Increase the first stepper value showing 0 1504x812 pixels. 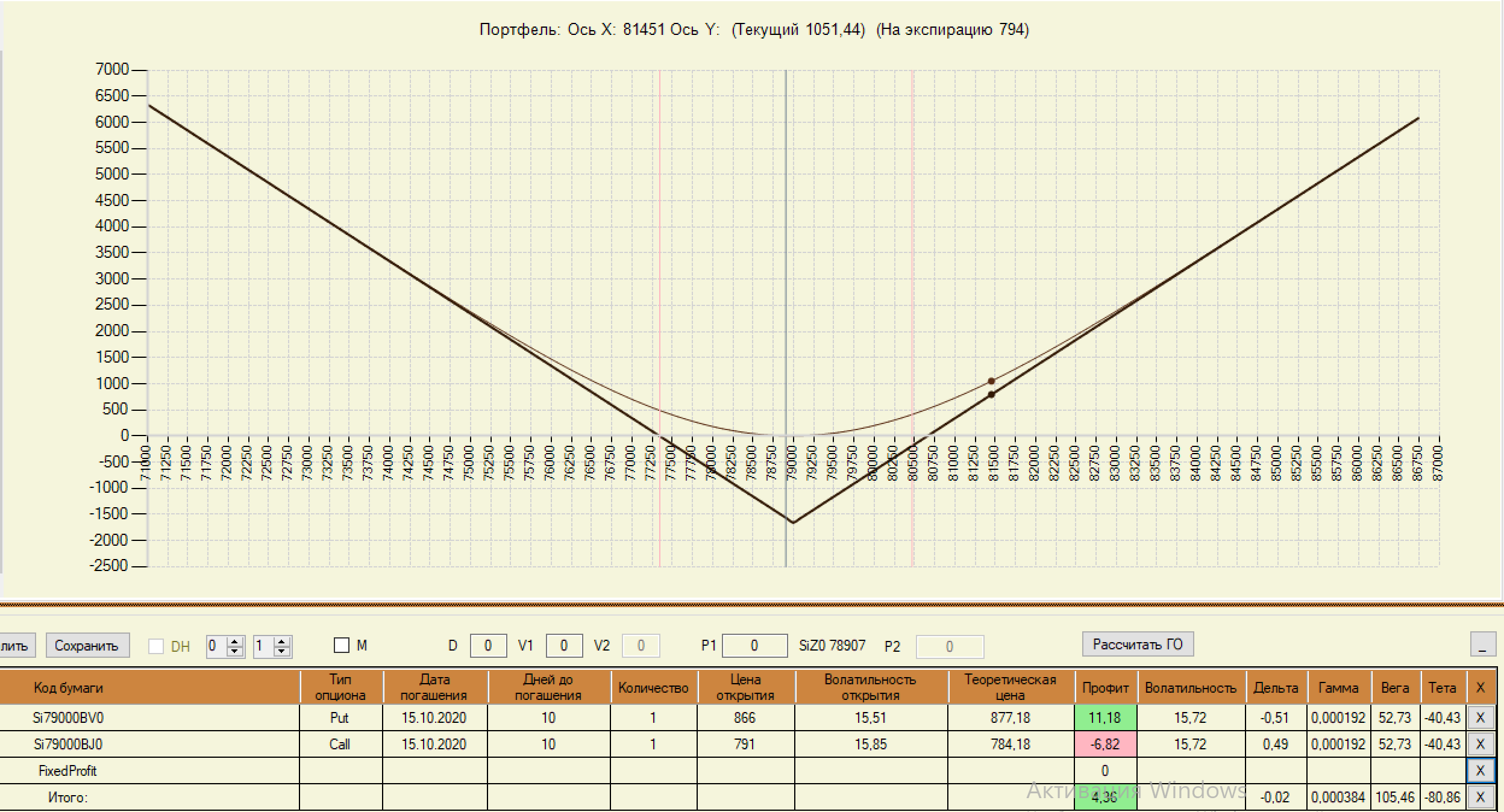point(235,642)
